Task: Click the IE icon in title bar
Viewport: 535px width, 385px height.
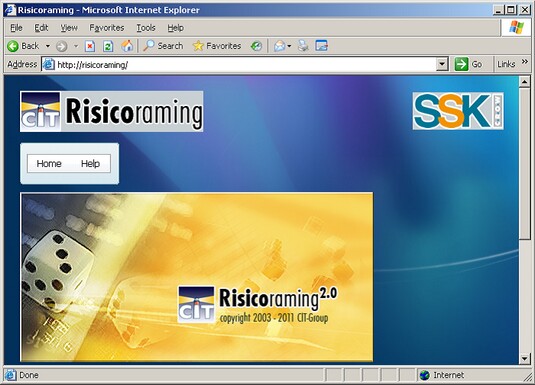Action: tap(10, 10)
